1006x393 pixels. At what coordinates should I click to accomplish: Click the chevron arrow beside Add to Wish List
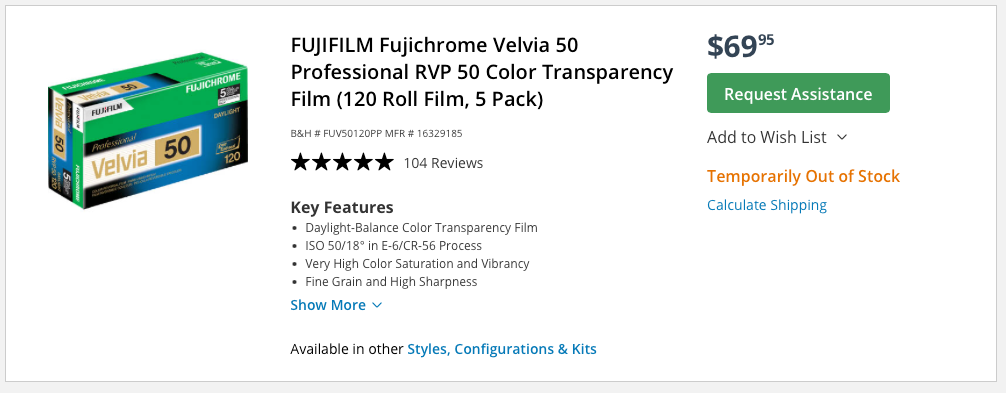tap(842, 137)
